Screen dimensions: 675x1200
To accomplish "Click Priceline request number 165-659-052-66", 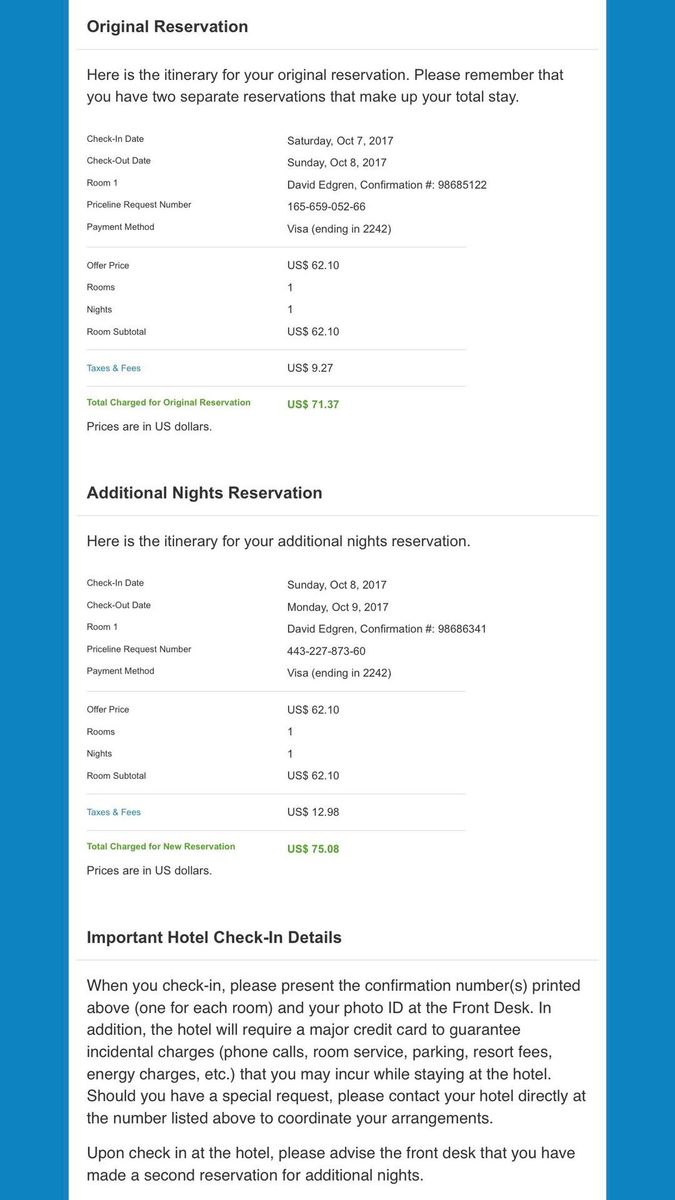I will click(x=326, y=207).
